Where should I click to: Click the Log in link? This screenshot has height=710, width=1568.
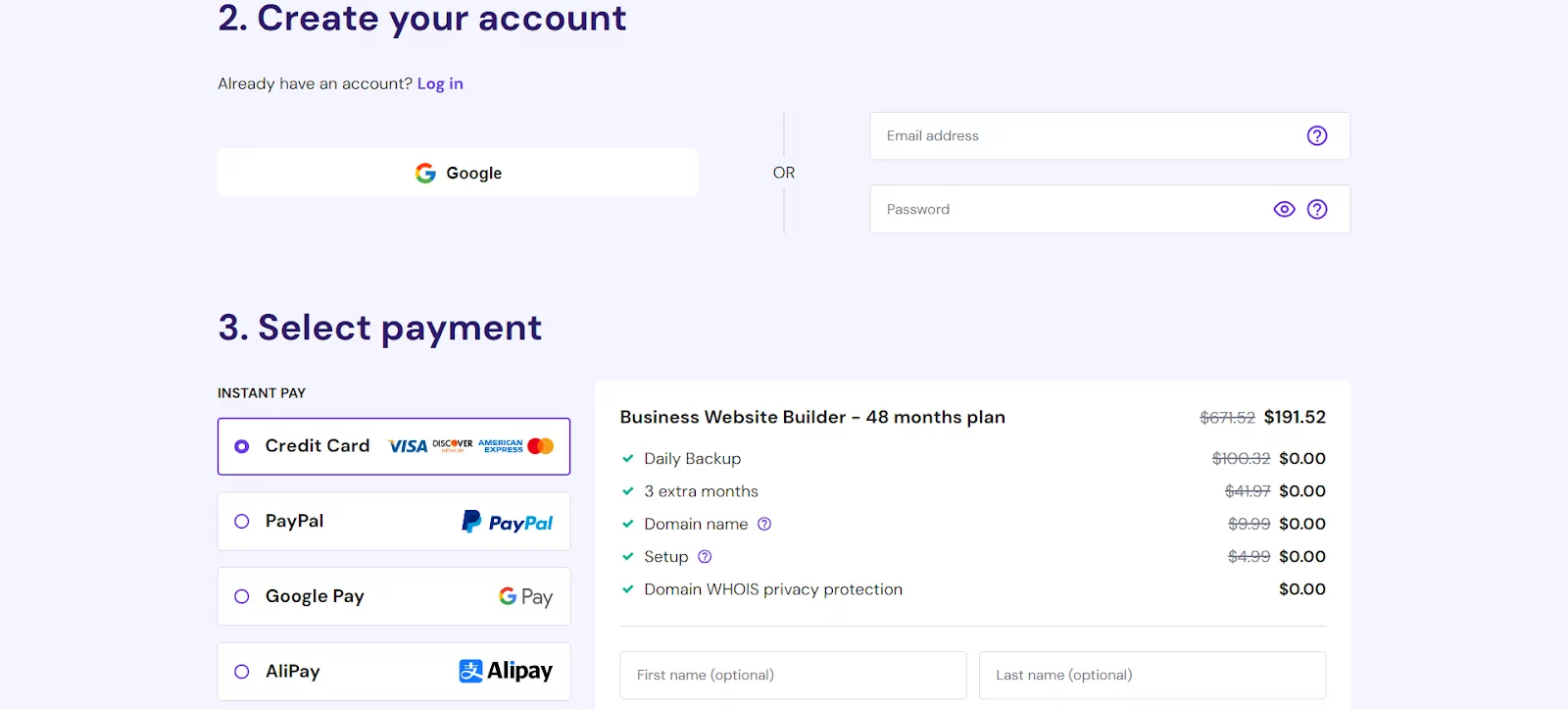pos(439,83)
